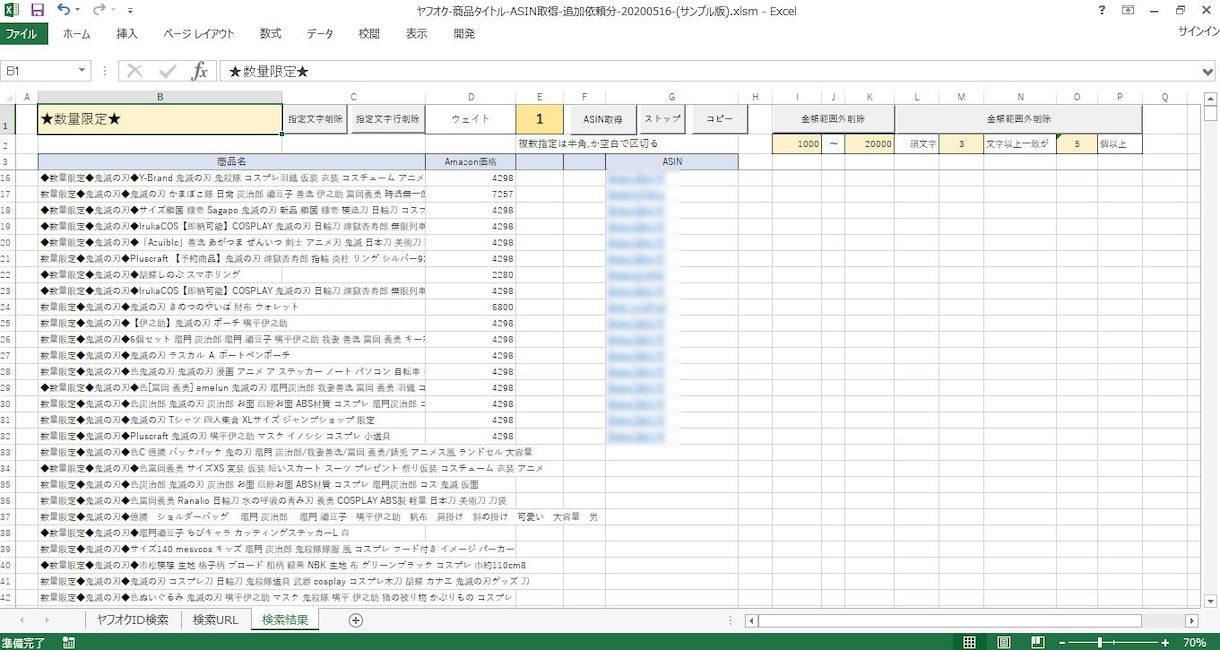
Task: Click the zoom slider handle
Action: tap(1101, 642)
